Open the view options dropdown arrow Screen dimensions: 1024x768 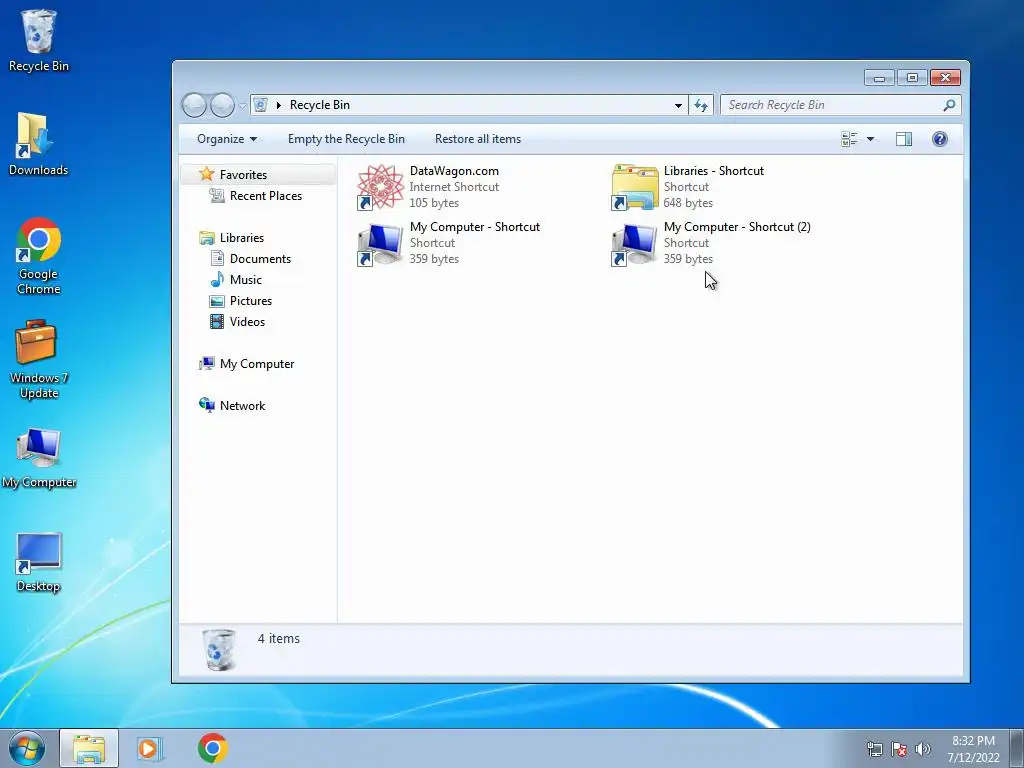pos(871,139)
